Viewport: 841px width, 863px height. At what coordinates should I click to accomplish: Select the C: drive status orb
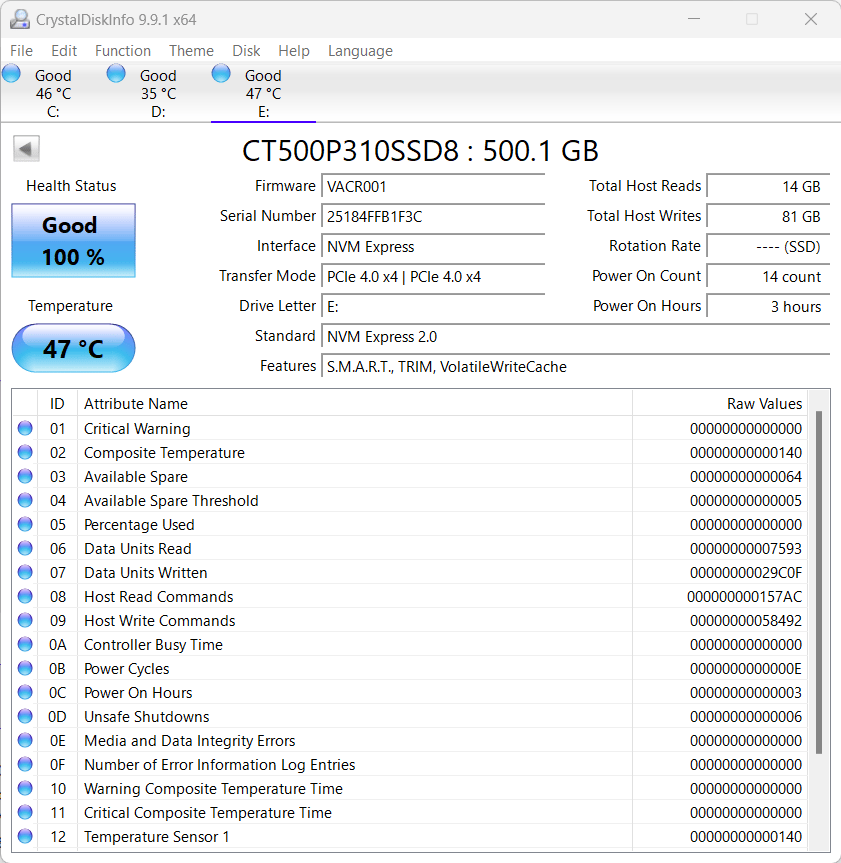point(11,73)
